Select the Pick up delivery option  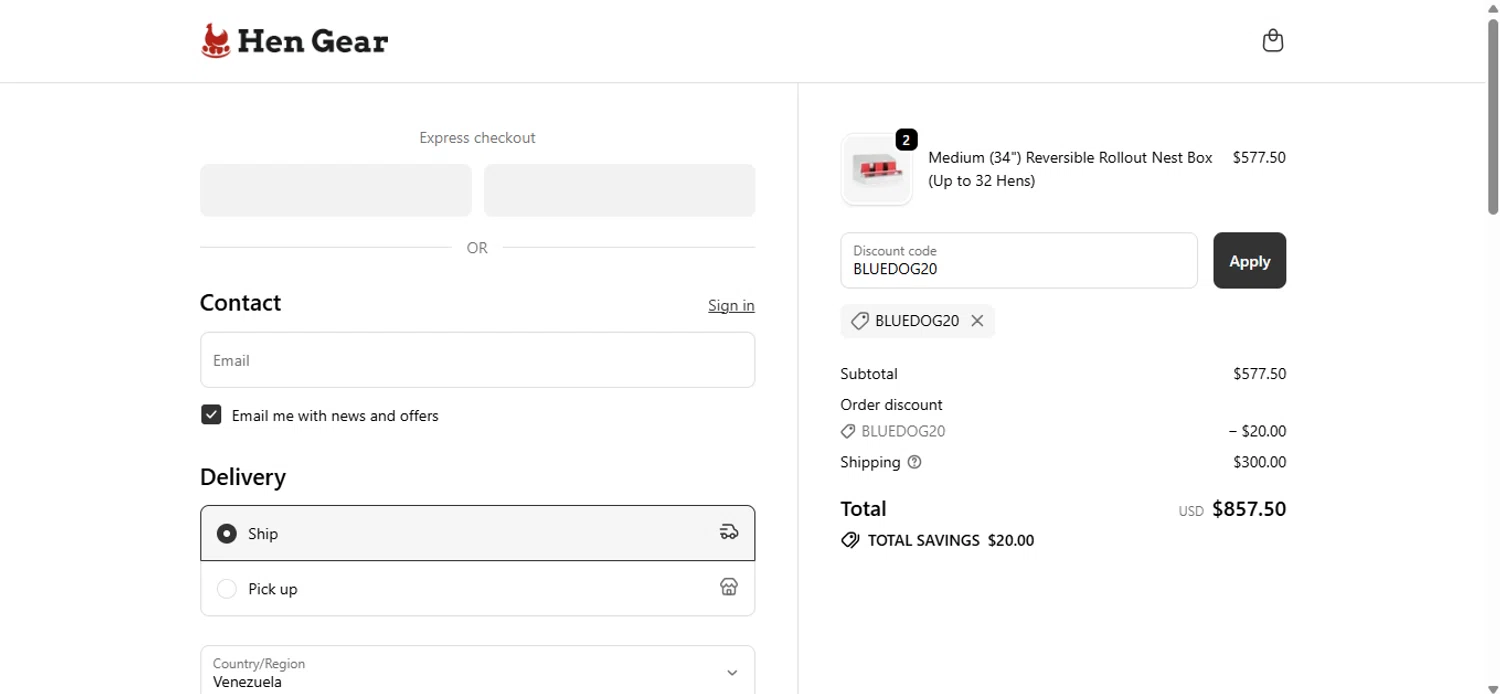pos(477,589)
